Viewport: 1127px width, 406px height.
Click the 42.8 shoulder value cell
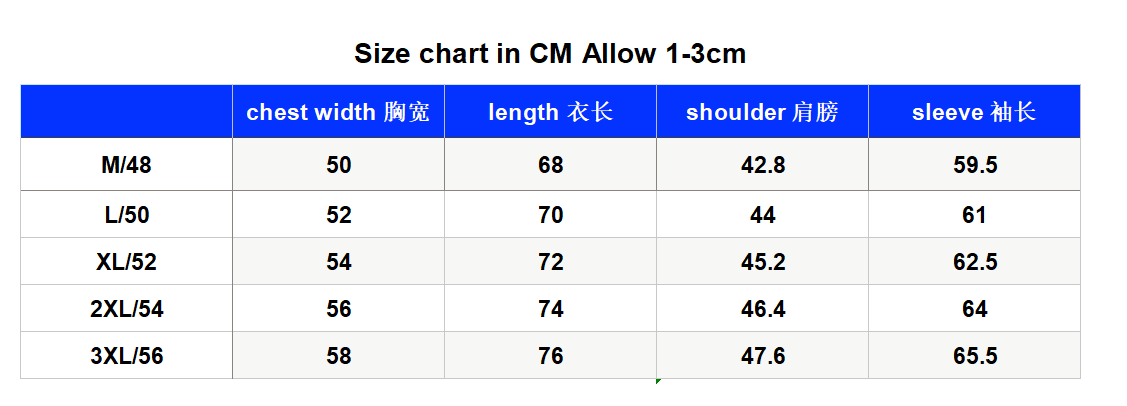pos(763,165)
